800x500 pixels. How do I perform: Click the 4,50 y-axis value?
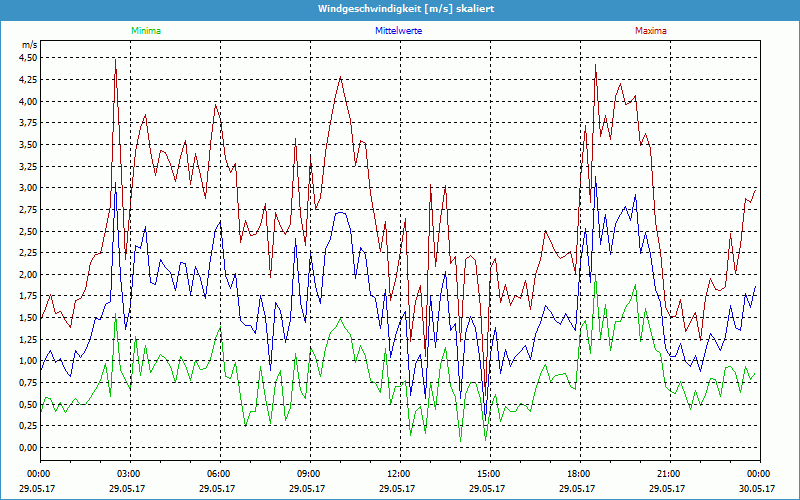click(x=29, y=58)
